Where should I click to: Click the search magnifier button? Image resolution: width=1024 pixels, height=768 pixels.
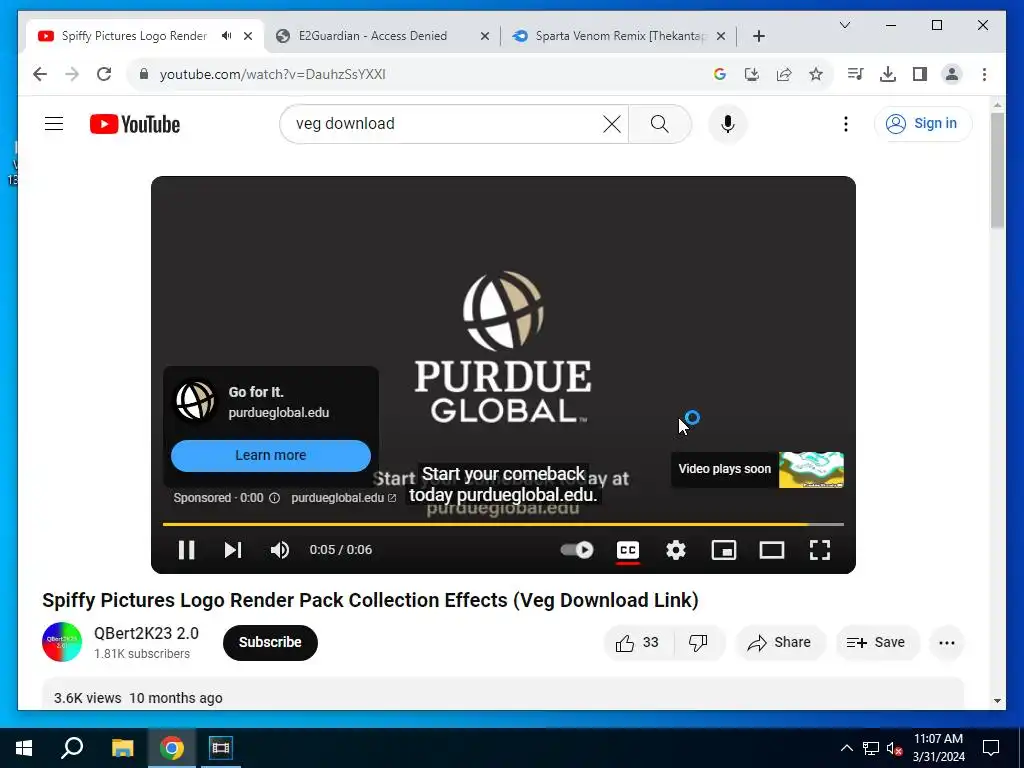[x=660, y=123]
